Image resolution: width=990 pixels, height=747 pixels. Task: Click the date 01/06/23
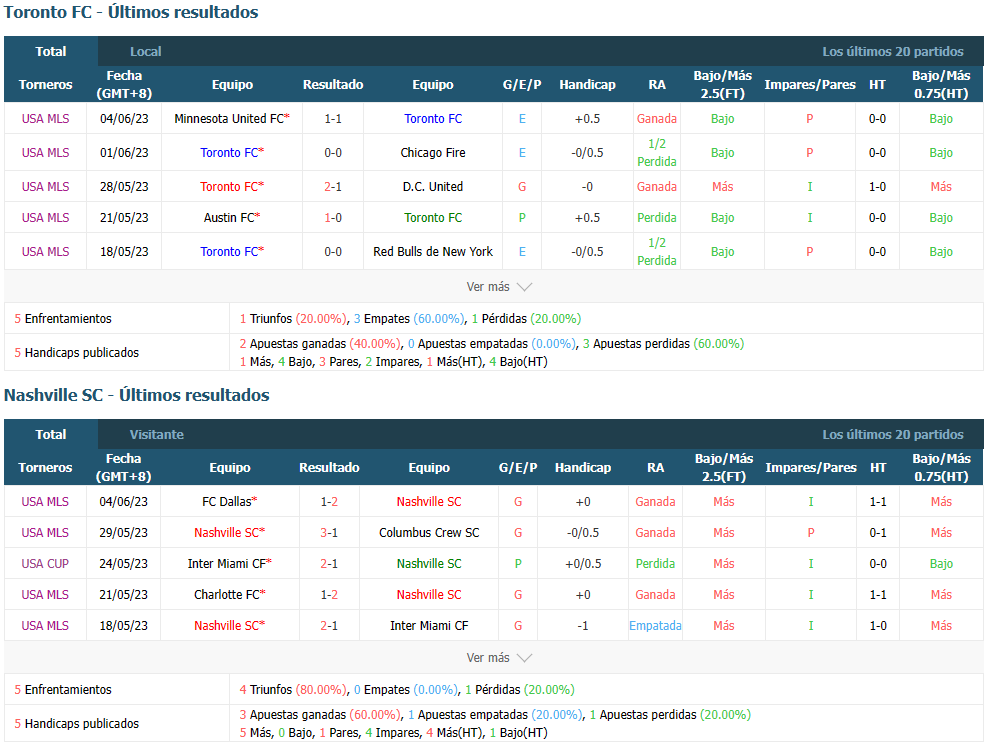[x=124, y=153]
